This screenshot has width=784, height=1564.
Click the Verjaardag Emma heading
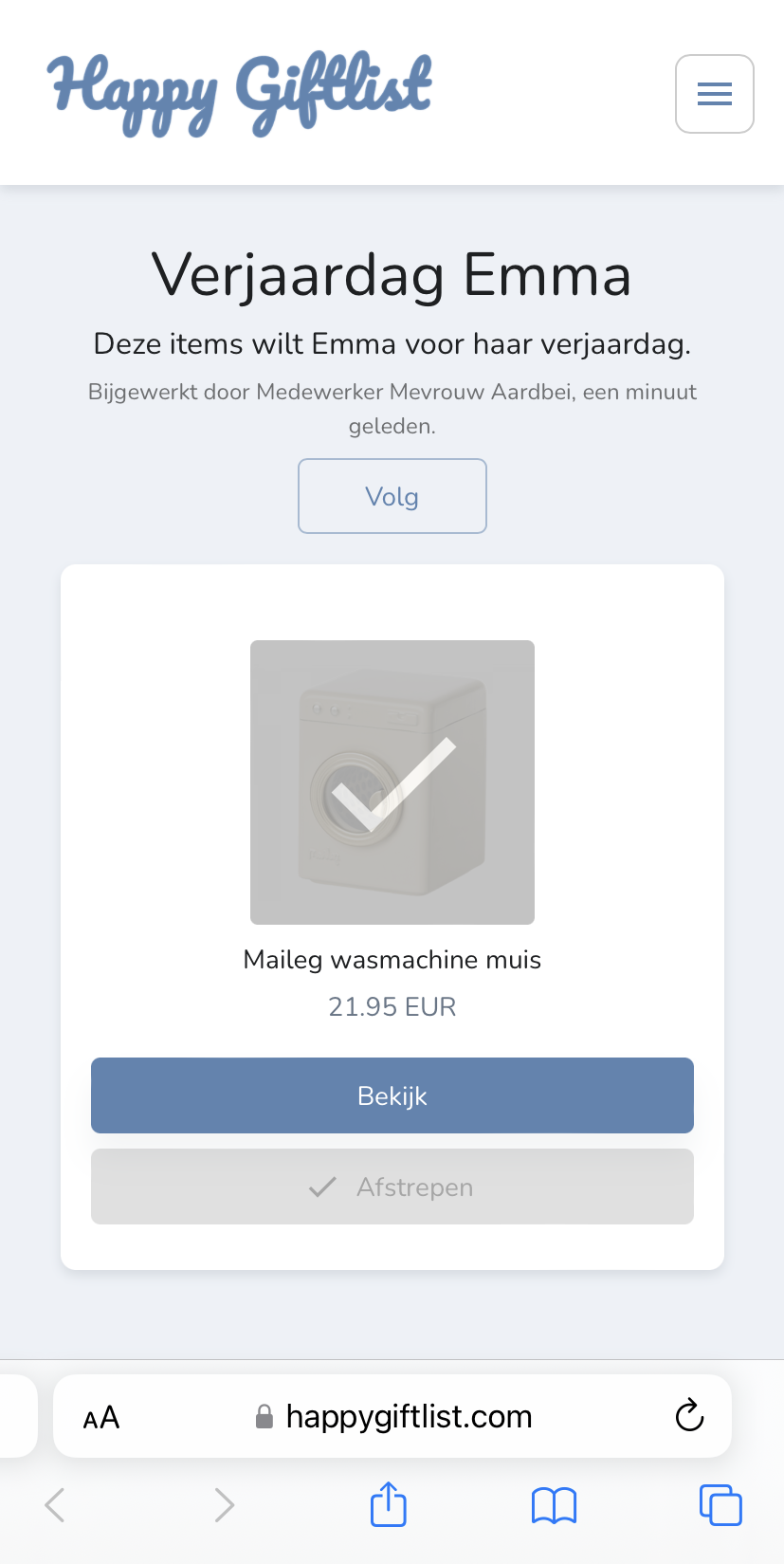(392, 275)
